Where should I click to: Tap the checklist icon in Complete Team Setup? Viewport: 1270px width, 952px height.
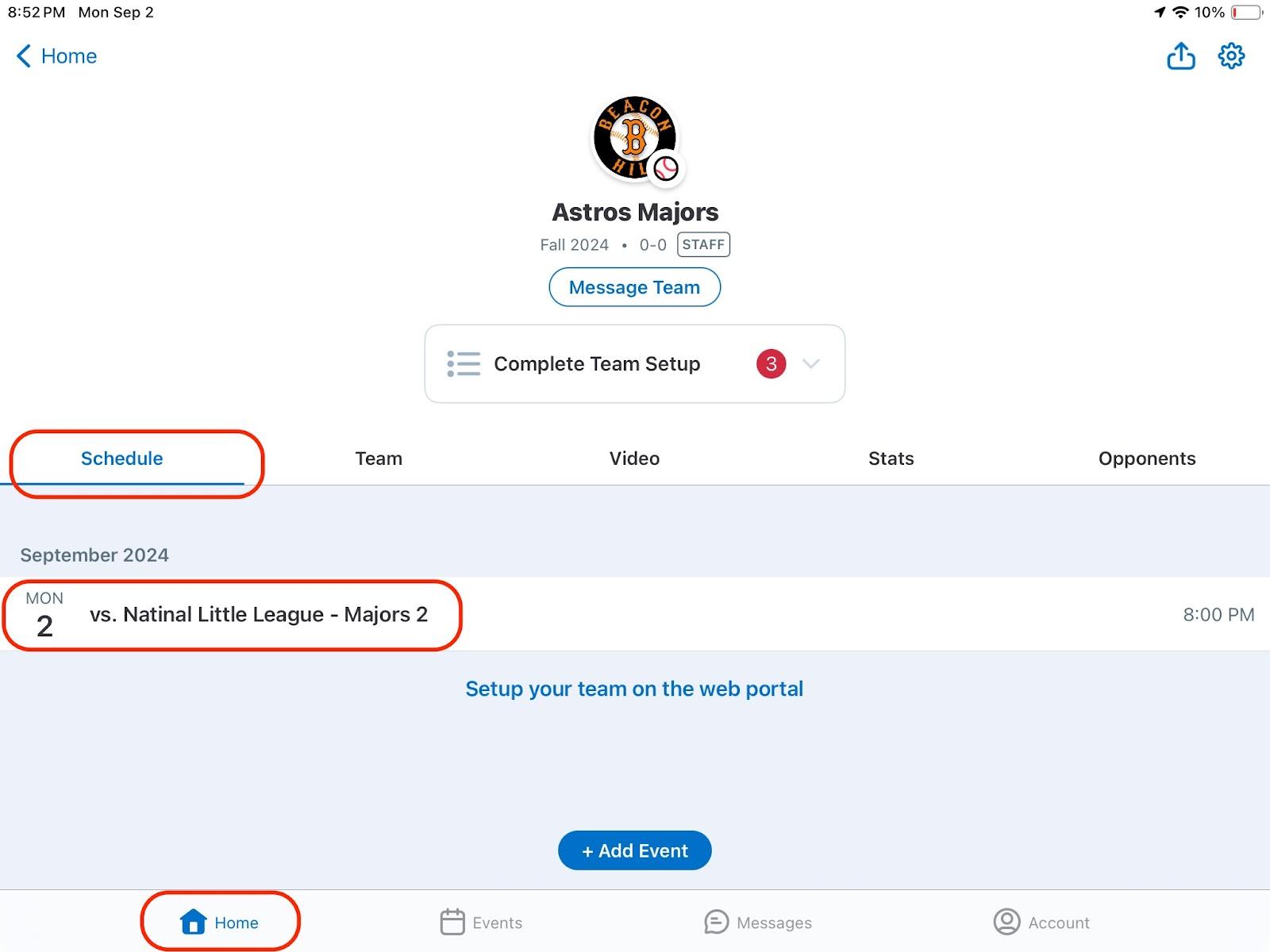(464, 364)
